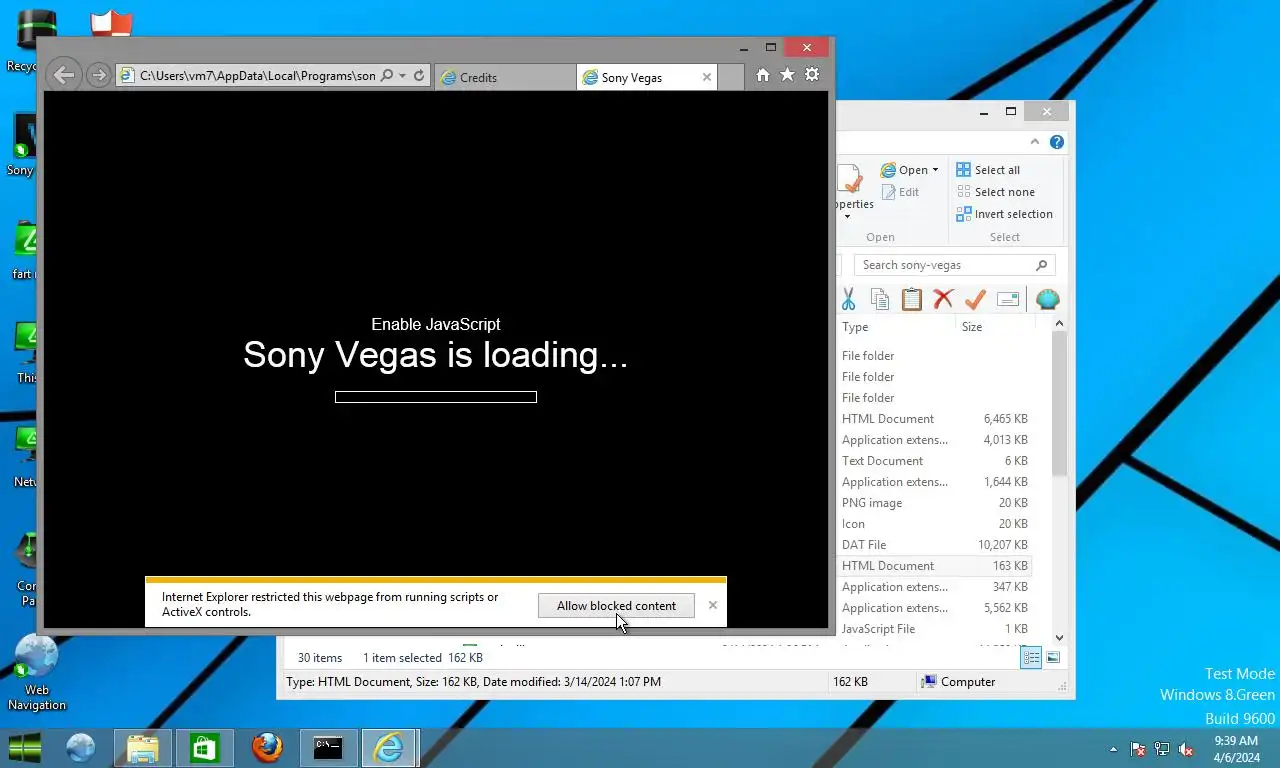Image resolution: width=1280 pixels, height=768 pixels.
Task: Click the address bar path field
Action: pos(257,76)
